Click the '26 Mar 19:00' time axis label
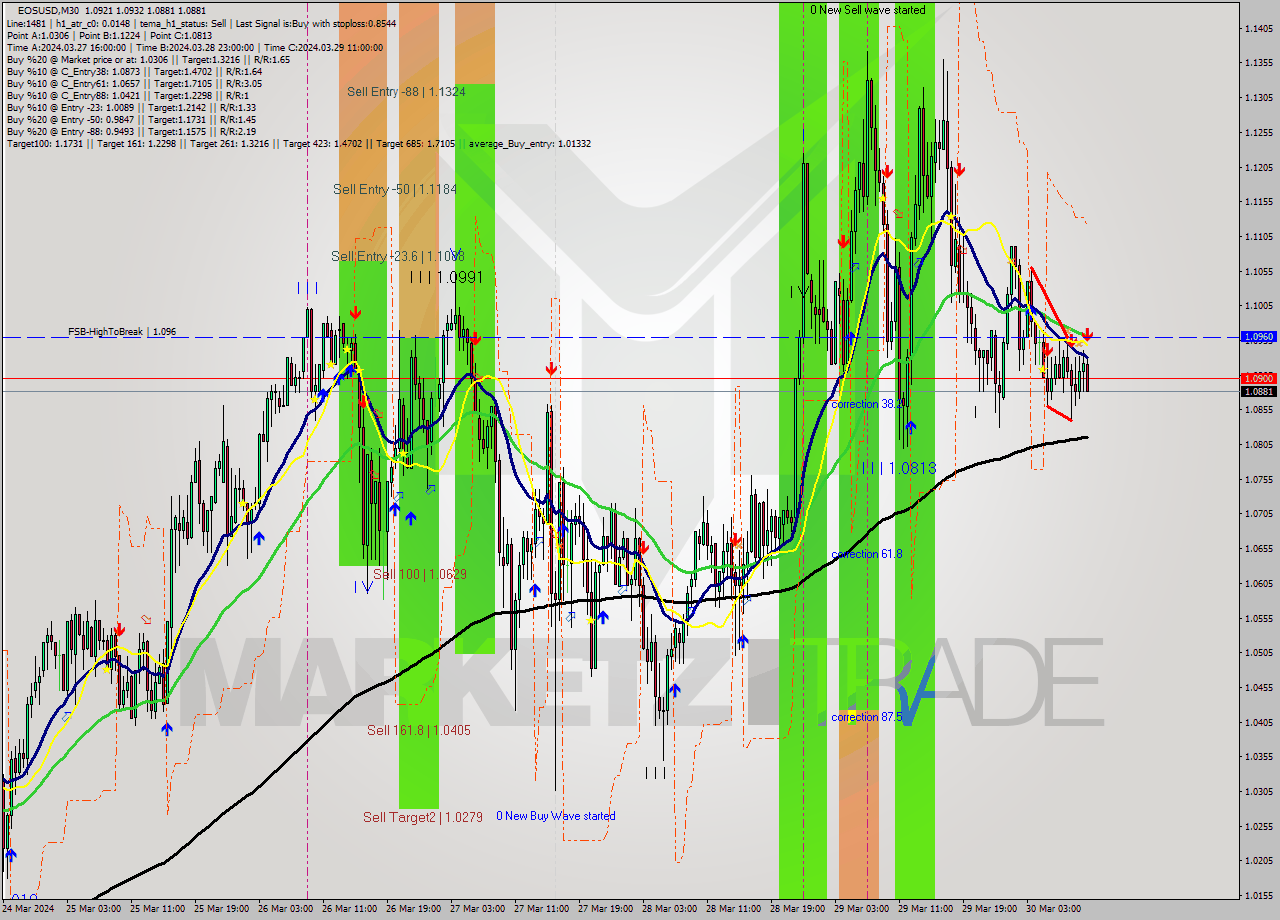Viewport: 1280px width, 920px height. (414, 908)
